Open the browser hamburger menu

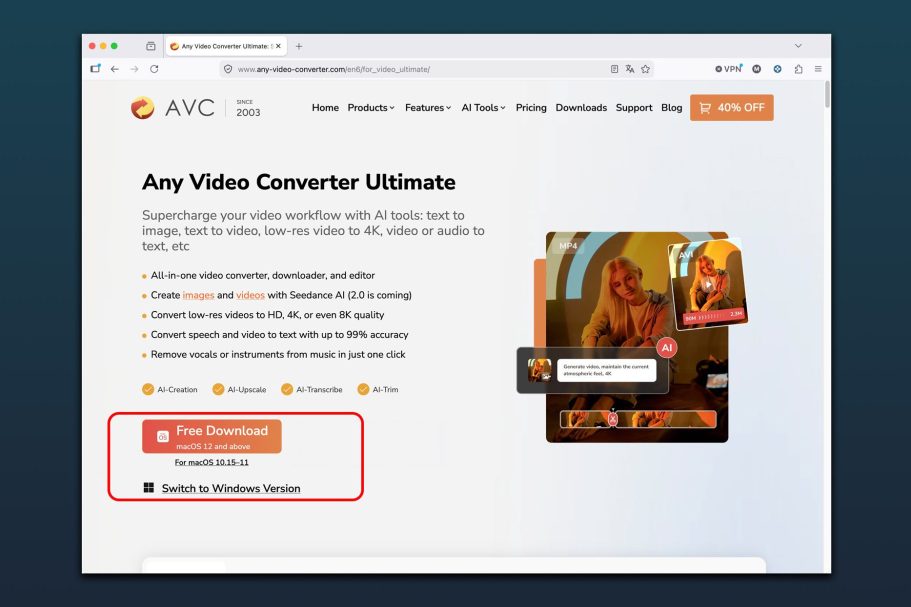(818, 69)
